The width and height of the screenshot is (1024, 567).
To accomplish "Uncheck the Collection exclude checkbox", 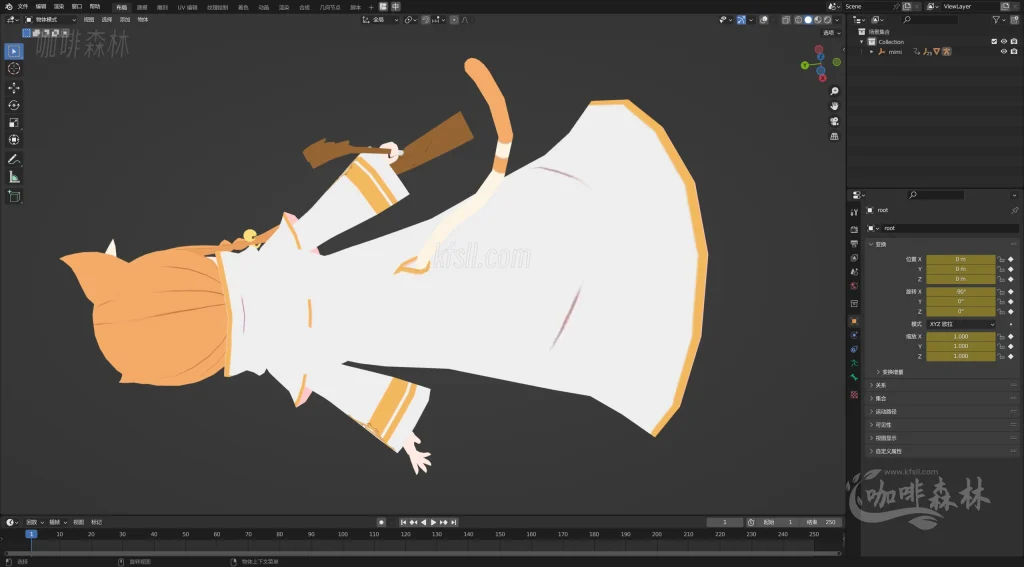I will click(x=995, y=42).
